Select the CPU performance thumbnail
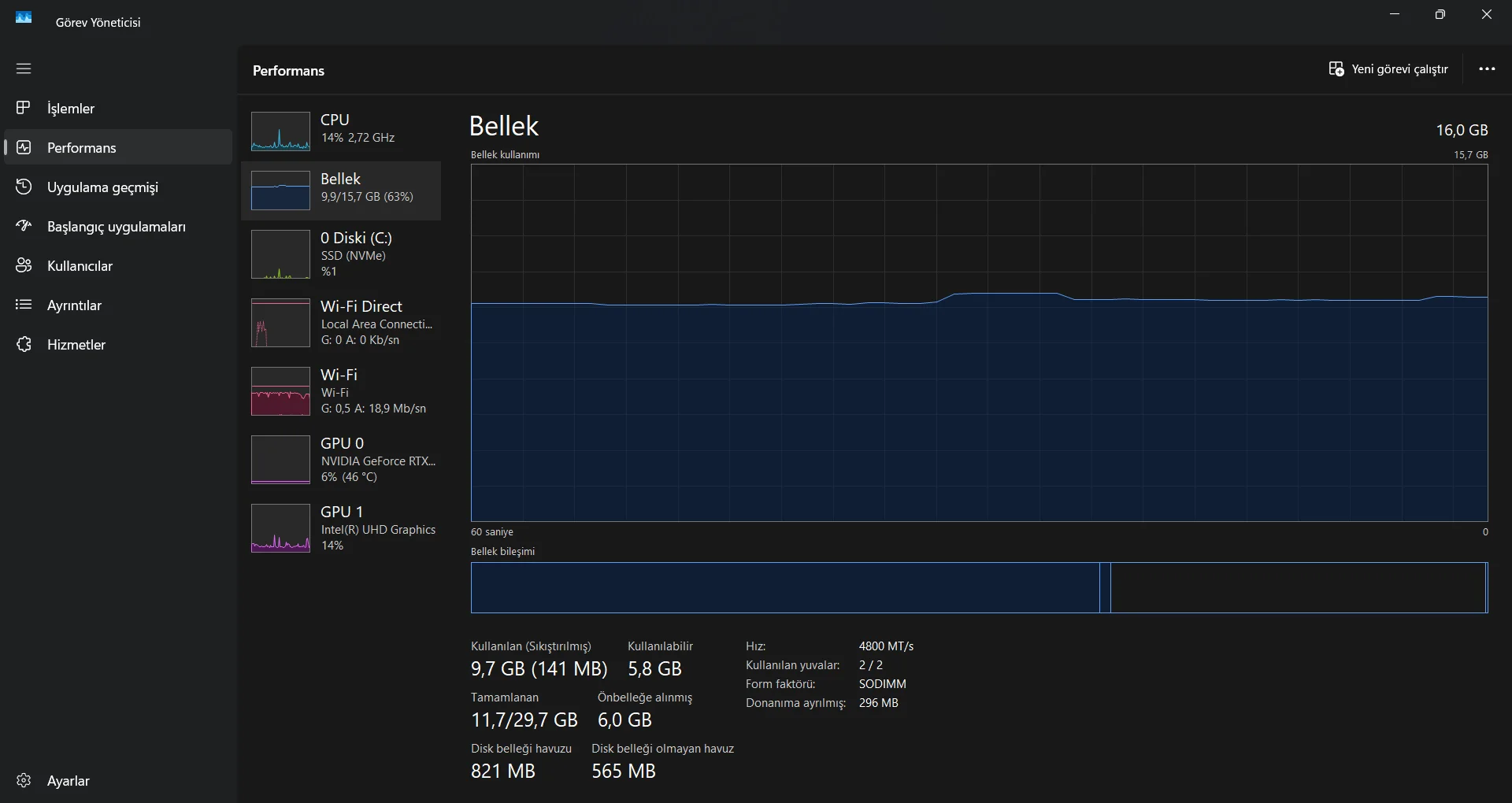The height and width of the screenshot is (803, 1512). point(280,131)
